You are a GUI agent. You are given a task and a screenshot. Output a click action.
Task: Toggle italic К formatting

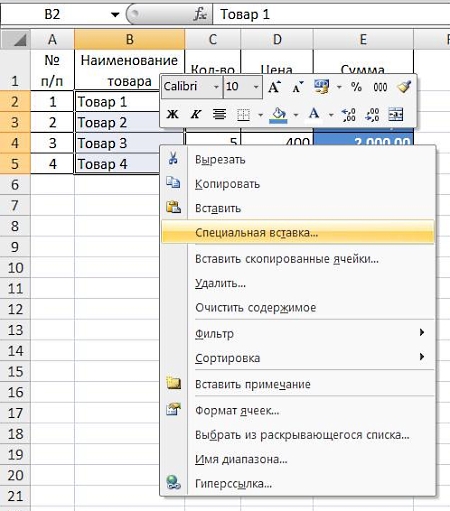coord(196,114)
